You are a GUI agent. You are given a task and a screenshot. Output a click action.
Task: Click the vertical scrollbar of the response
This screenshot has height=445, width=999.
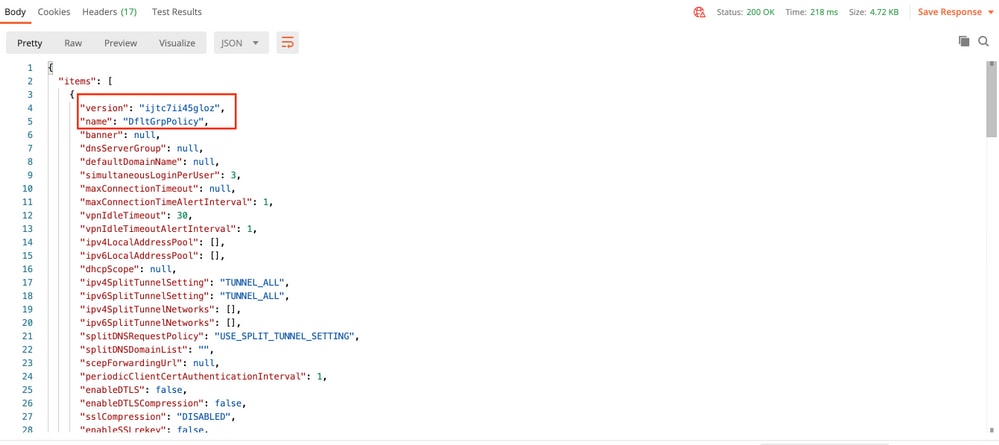tap(991, 100)
